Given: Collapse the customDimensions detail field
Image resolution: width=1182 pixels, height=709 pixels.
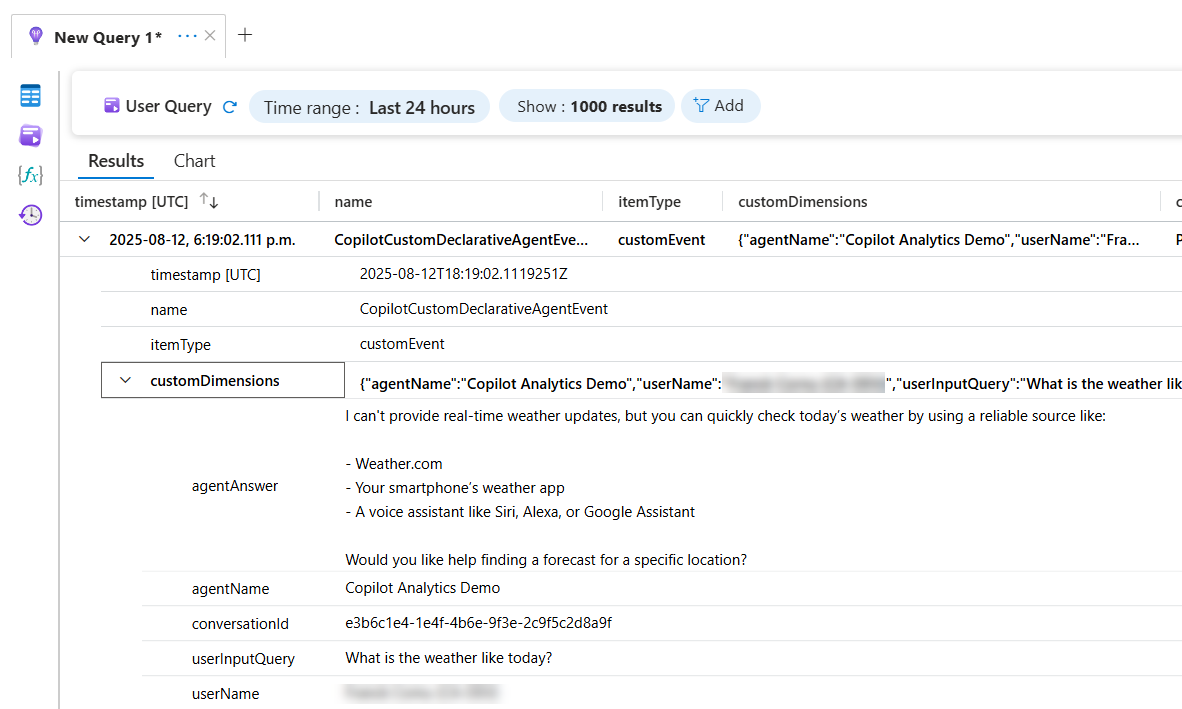Looking at the screenshot, I should click(125, 380).
